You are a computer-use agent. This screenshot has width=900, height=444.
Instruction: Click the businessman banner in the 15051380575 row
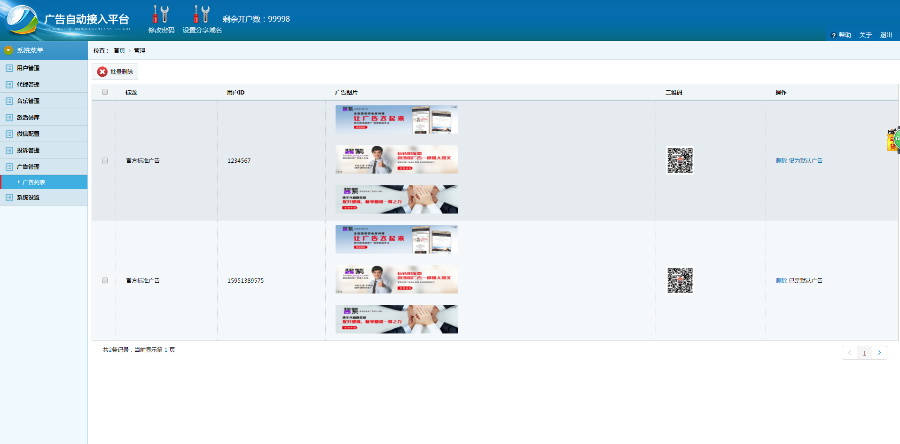point(397,279)
